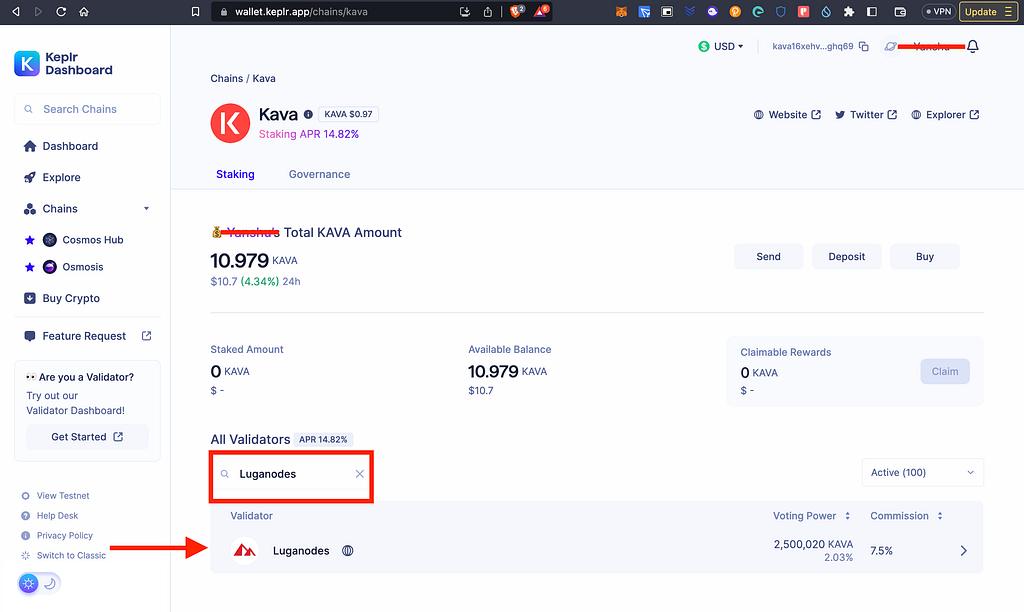Open the MetaMask fox extension

pyautogui.click(x=622, y=12)
